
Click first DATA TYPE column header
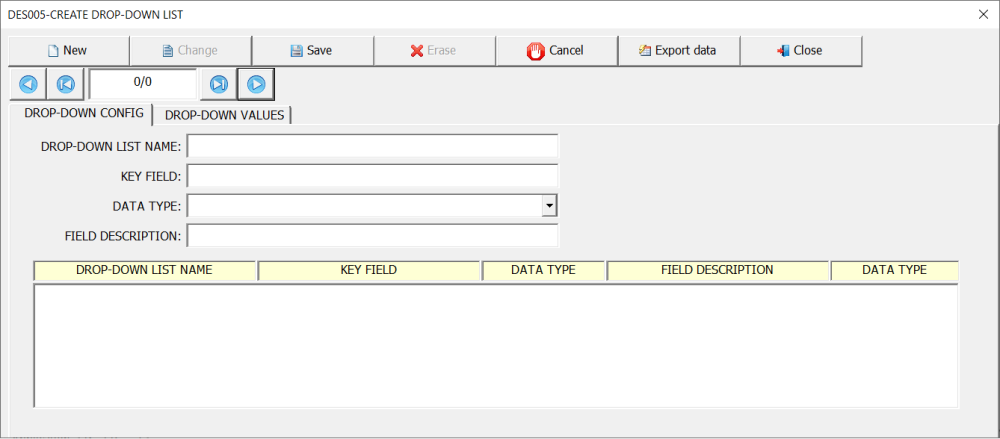(x=543, y=271)
